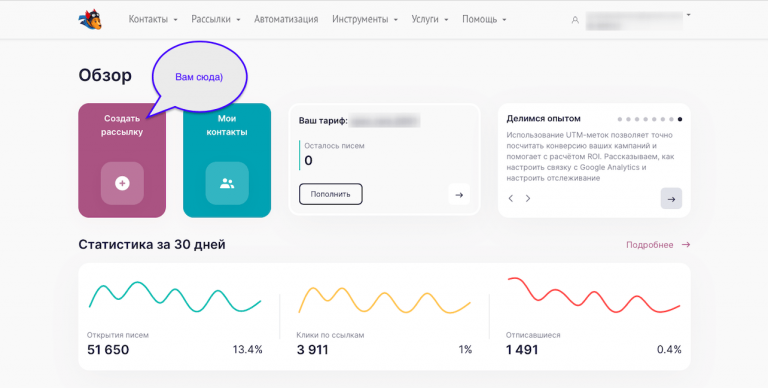768x388 pixels.
Task: Click the dog mascot logo
Action: (x=90, y=20)
